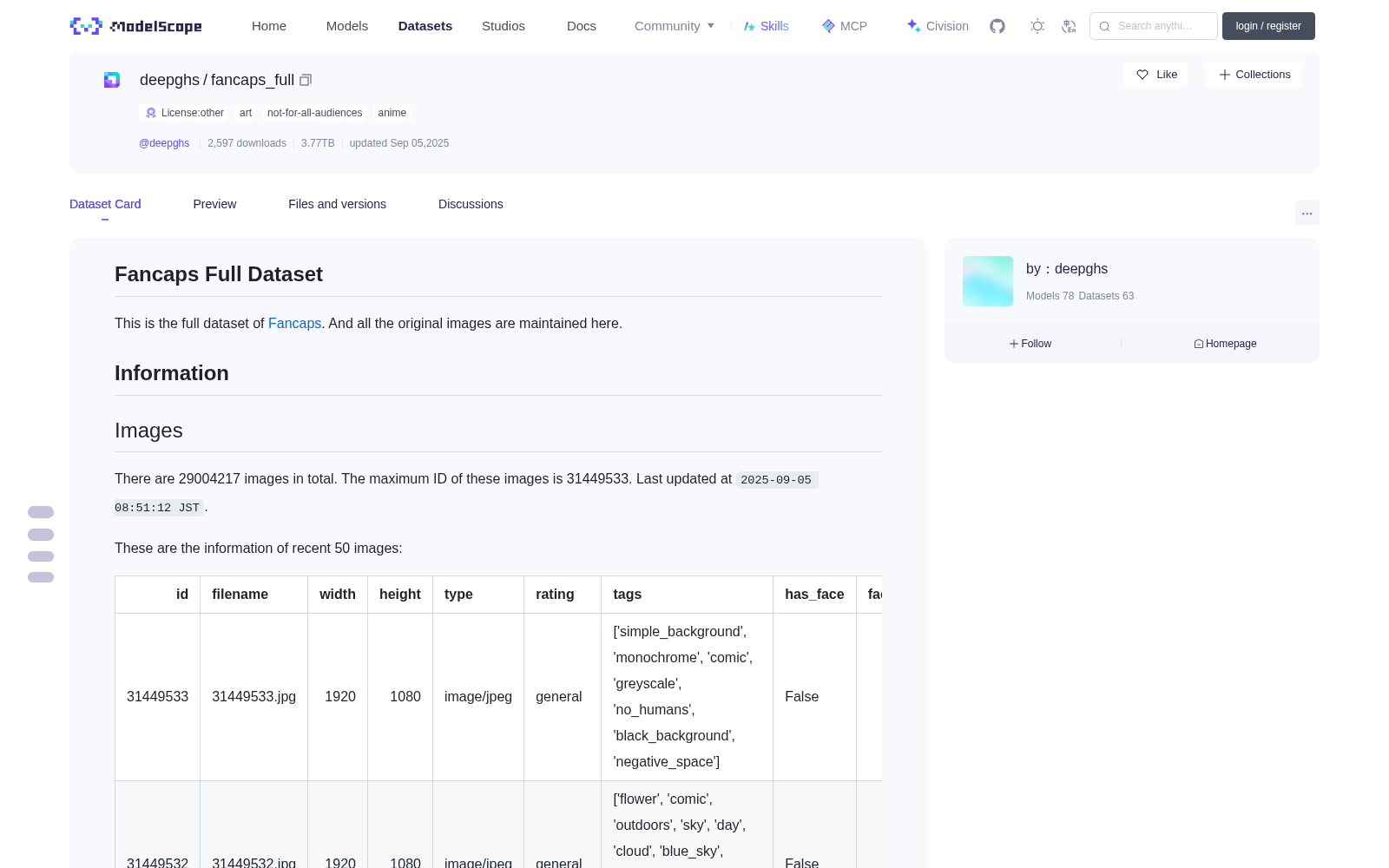The image size is (1389, 868).
Task: Open the MCP nav item
Action: [x=845, y=26]
